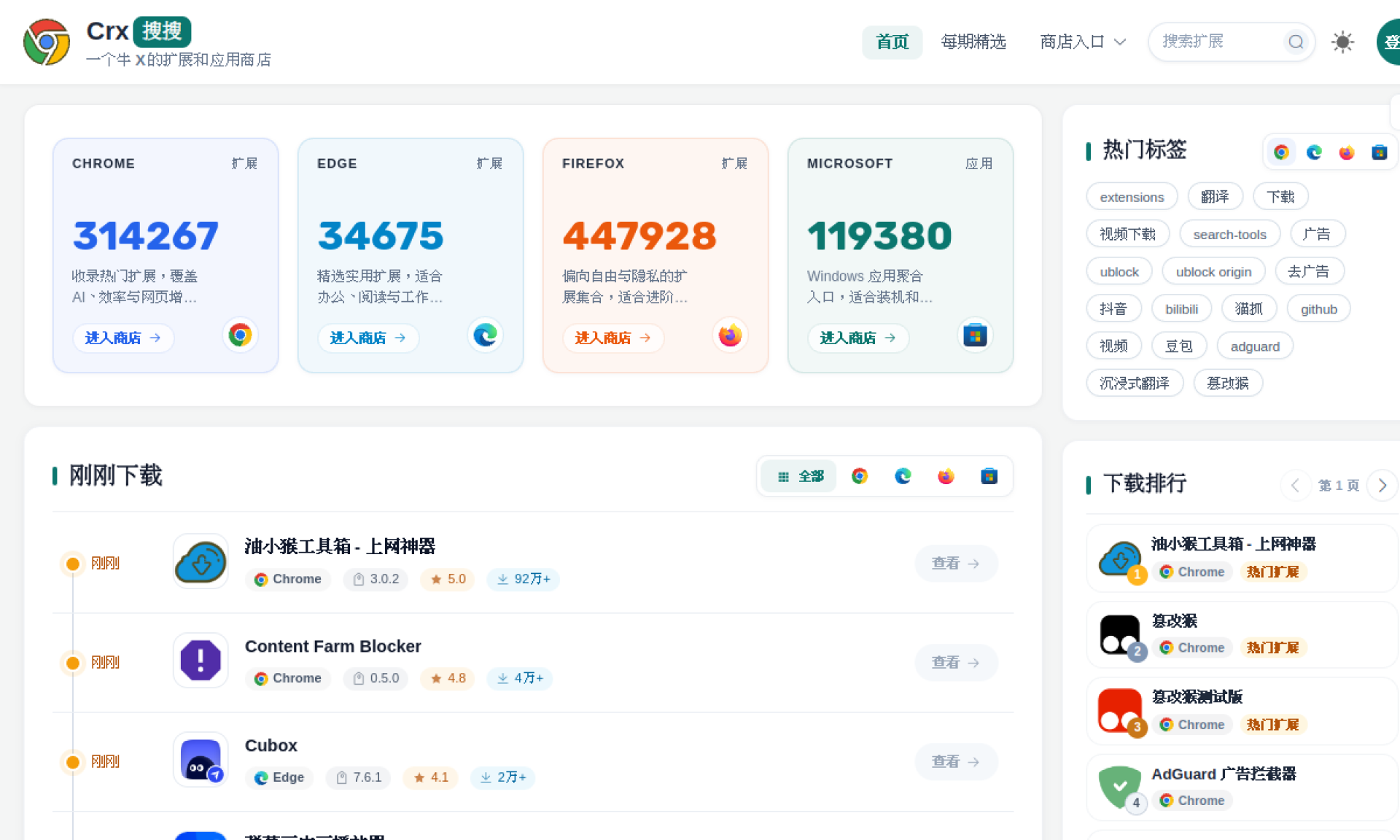Open the Cubox extension icon

(201, 759)
